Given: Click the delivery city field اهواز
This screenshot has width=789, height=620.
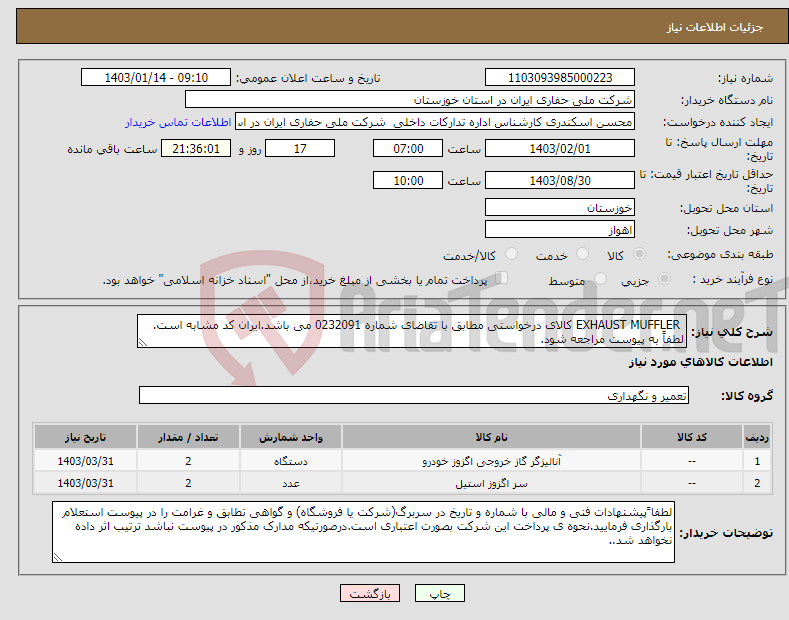Looking at the screenshot, I should tap(560, 229).
